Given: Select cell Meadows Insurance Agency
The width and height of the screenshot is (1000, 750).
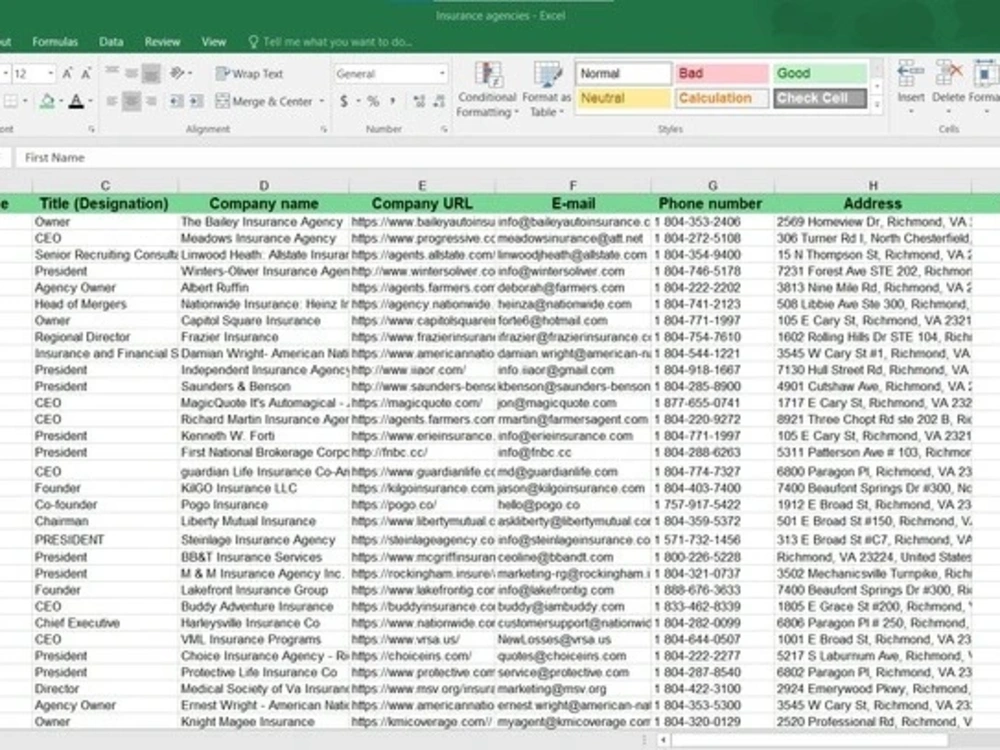Looking at the screenshot, I should tap(264, 239).
